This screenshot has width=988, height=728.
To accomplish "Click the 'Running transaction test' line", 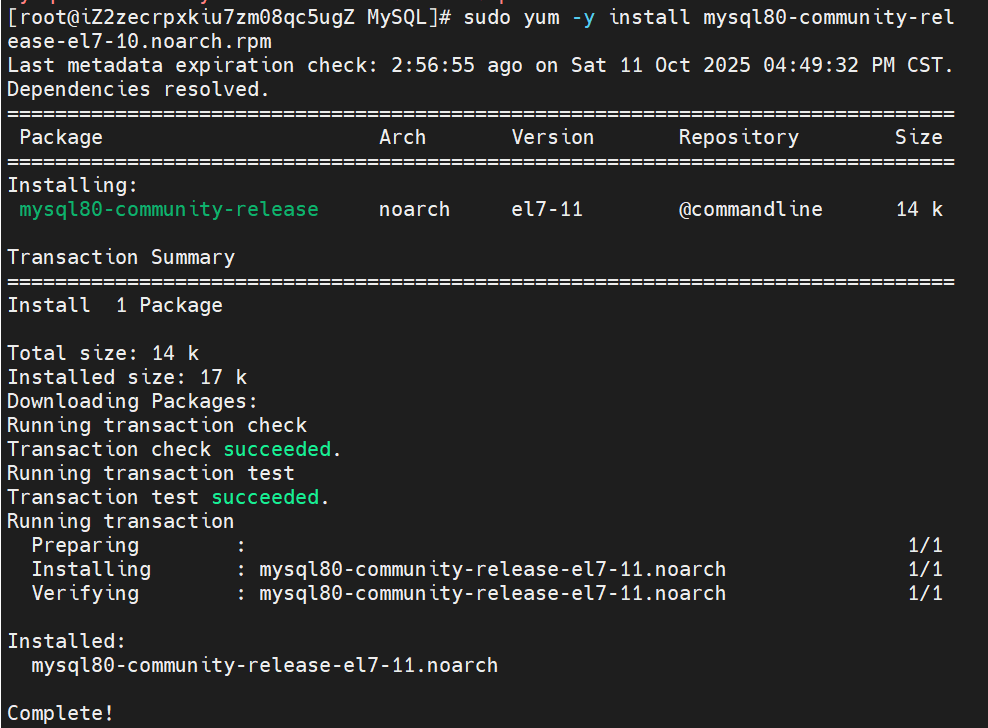I will pyautogui.click(x=151, y=473).
